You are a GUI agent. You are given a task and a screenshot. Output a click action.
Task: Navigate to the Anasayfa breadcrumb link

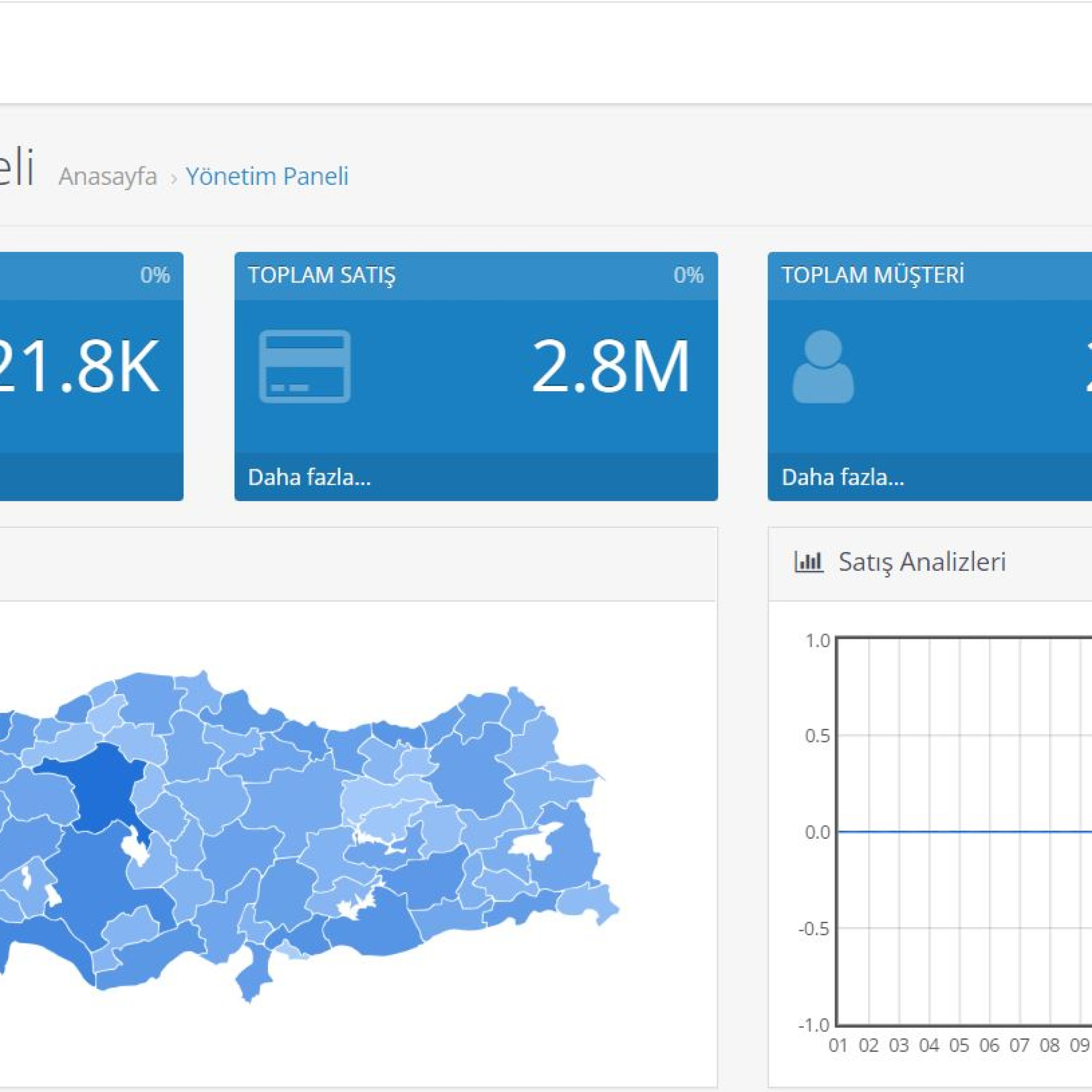click(x=108, y=176)
